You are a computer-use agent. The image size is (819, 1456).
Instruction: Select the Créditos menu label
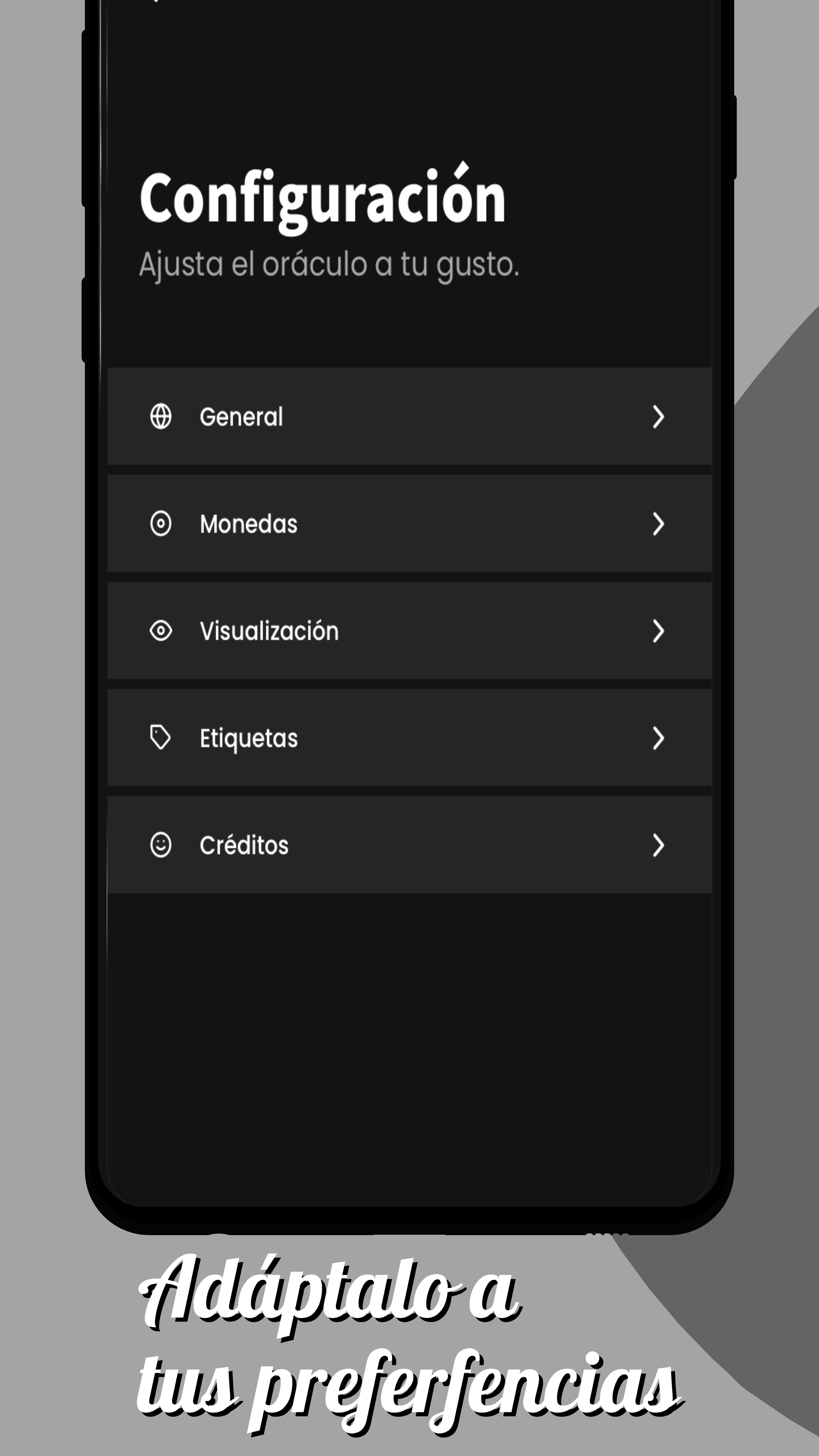[x=244, y=845]
